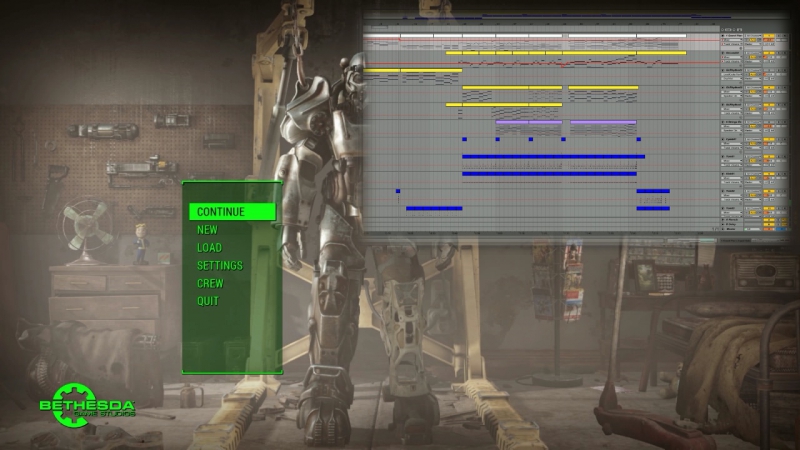Select the last white clip in the top track

661,36
